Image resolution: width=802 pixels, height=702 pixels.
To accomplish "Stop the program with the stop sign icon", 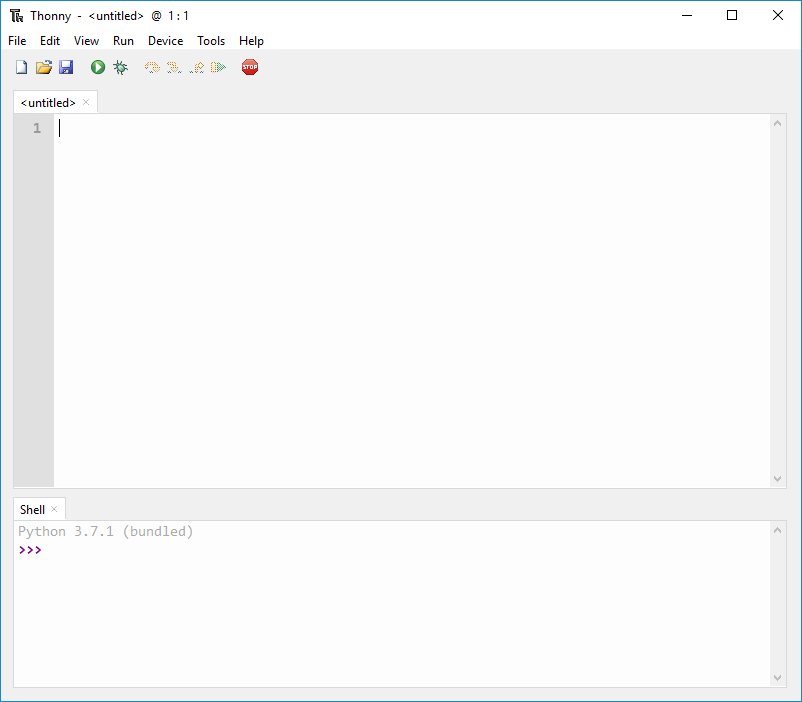I will point(249,67).
